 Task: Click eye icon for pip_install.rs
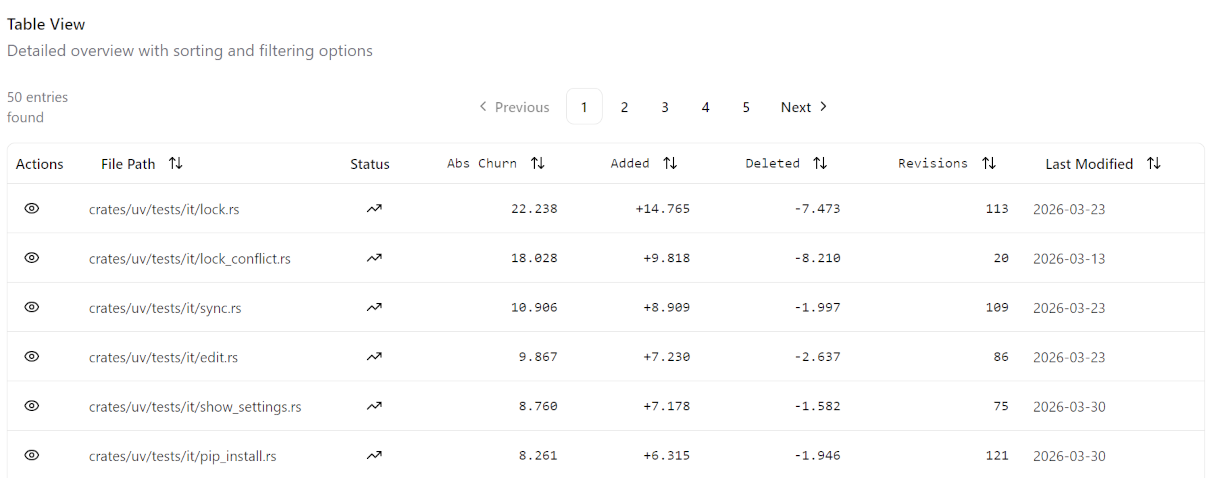pyautogui.click(x=31, y=455)
